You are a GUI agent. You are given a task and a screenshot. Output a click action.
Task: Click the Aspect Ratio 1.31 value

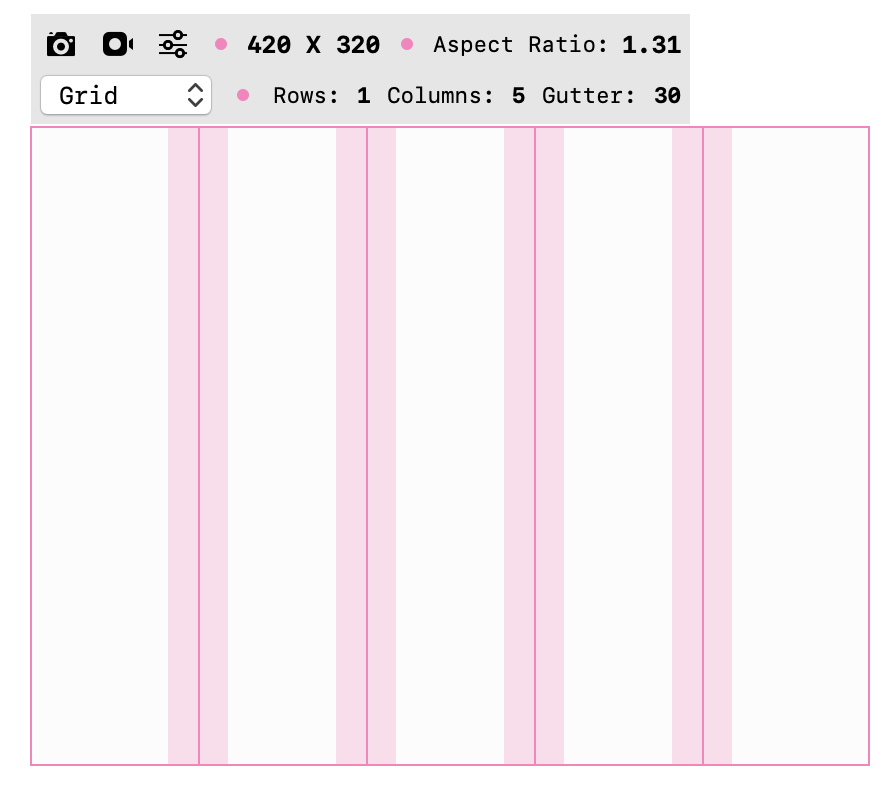(x=651, y=45)
